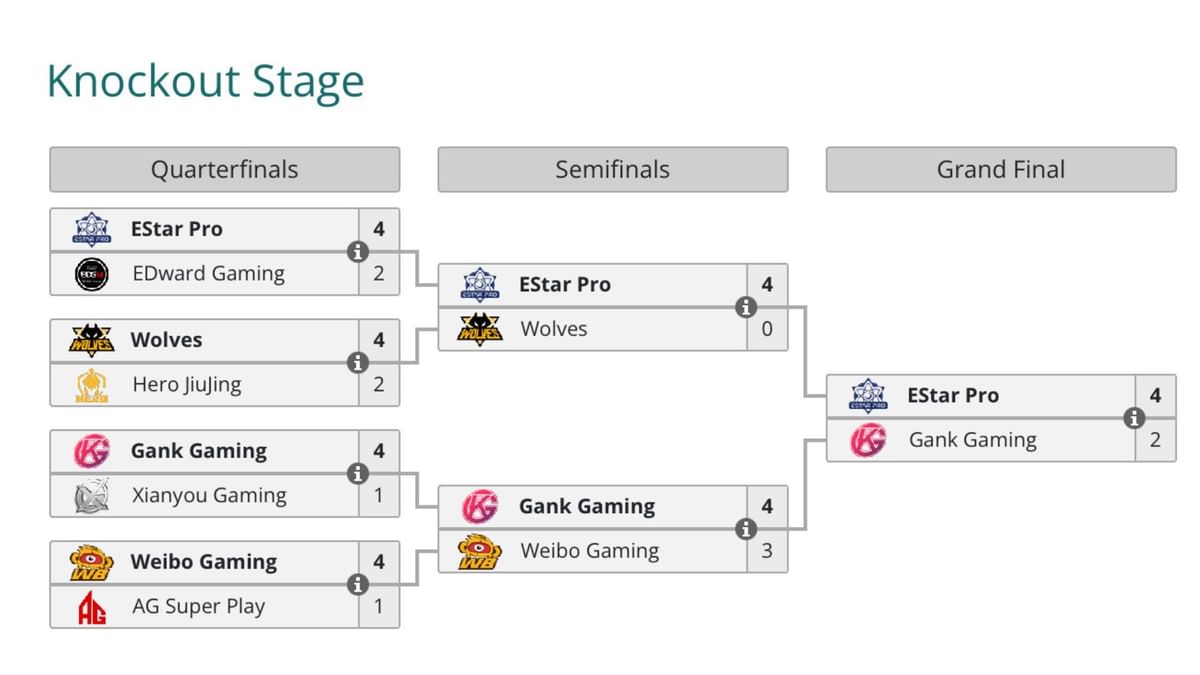1200x675 pixels.
Task: Open info for Weibo Gaming vs AG Super Play
Action: tap(357, 585)
